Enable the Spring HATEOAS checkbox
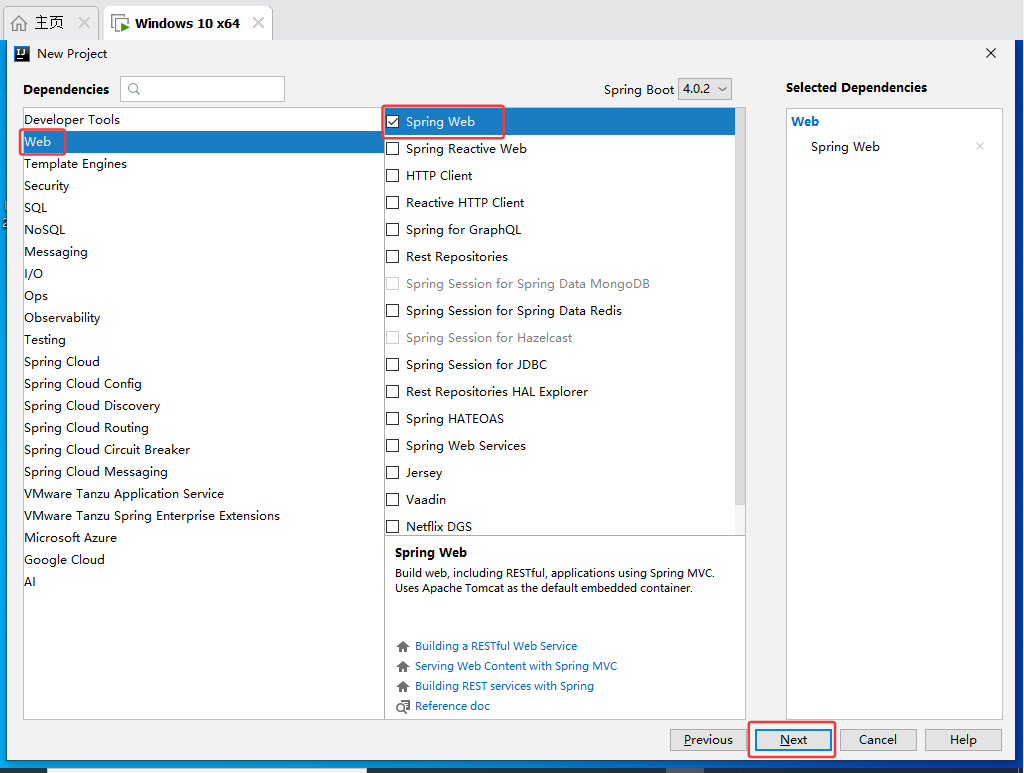The width and height of the screenshot is (1024, 773). point(392,418)
